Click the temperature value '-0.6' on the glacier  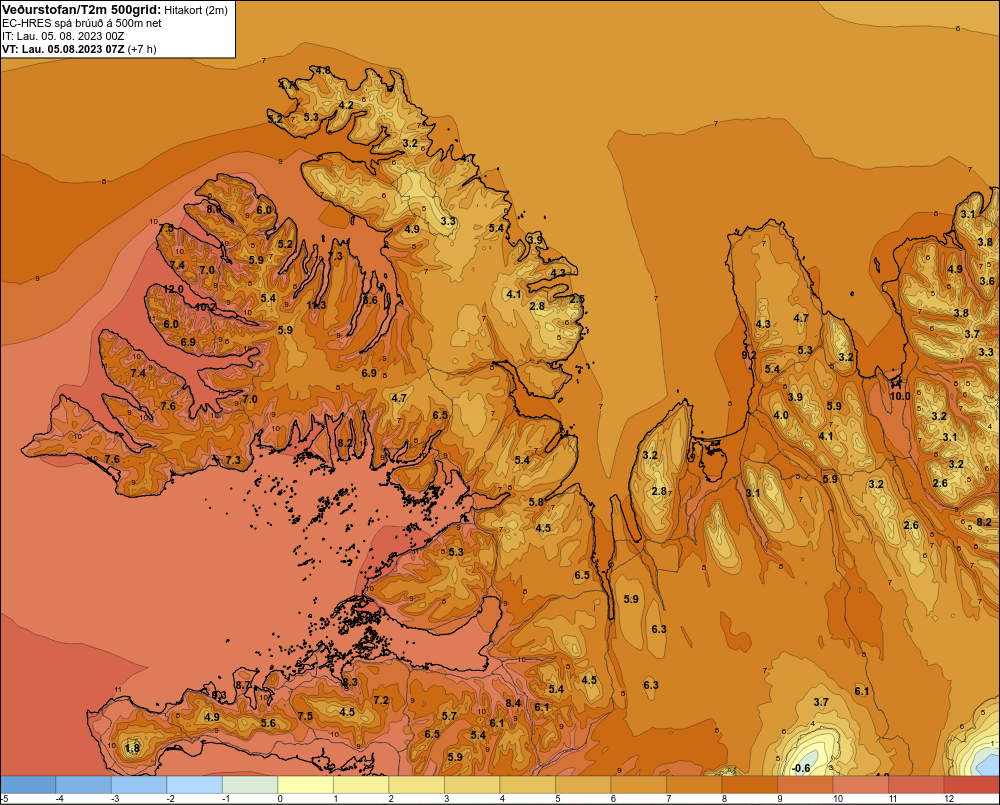click(800, 768)
